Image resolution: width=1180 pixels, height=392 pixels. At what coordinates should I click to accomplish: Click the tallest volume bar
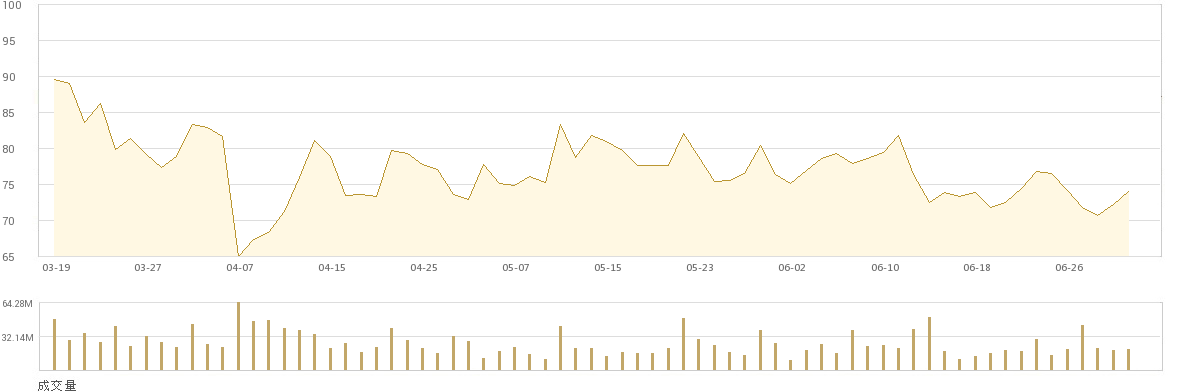[239, 336]
